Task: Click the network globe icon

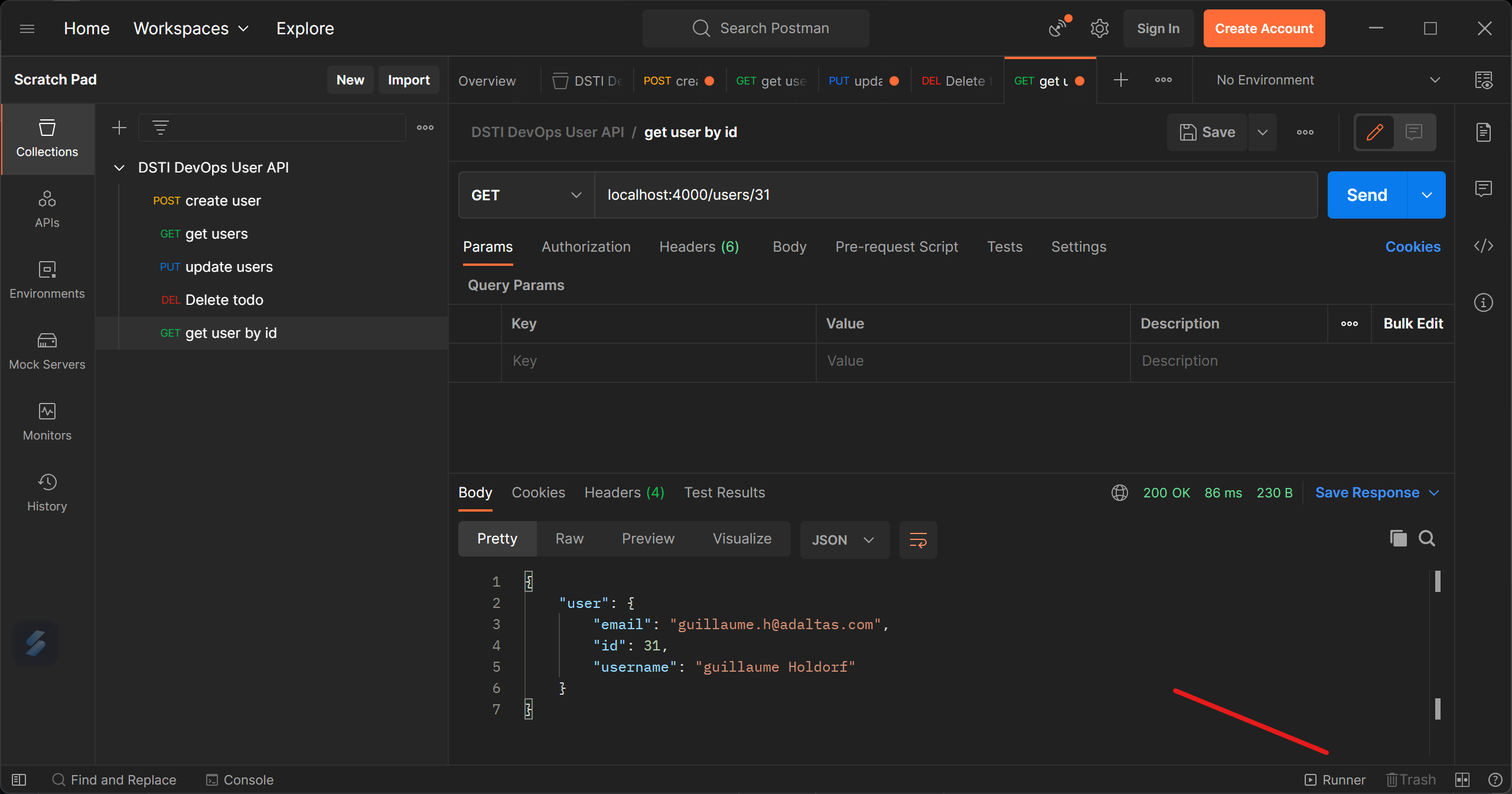Action: click(1120, 493)
